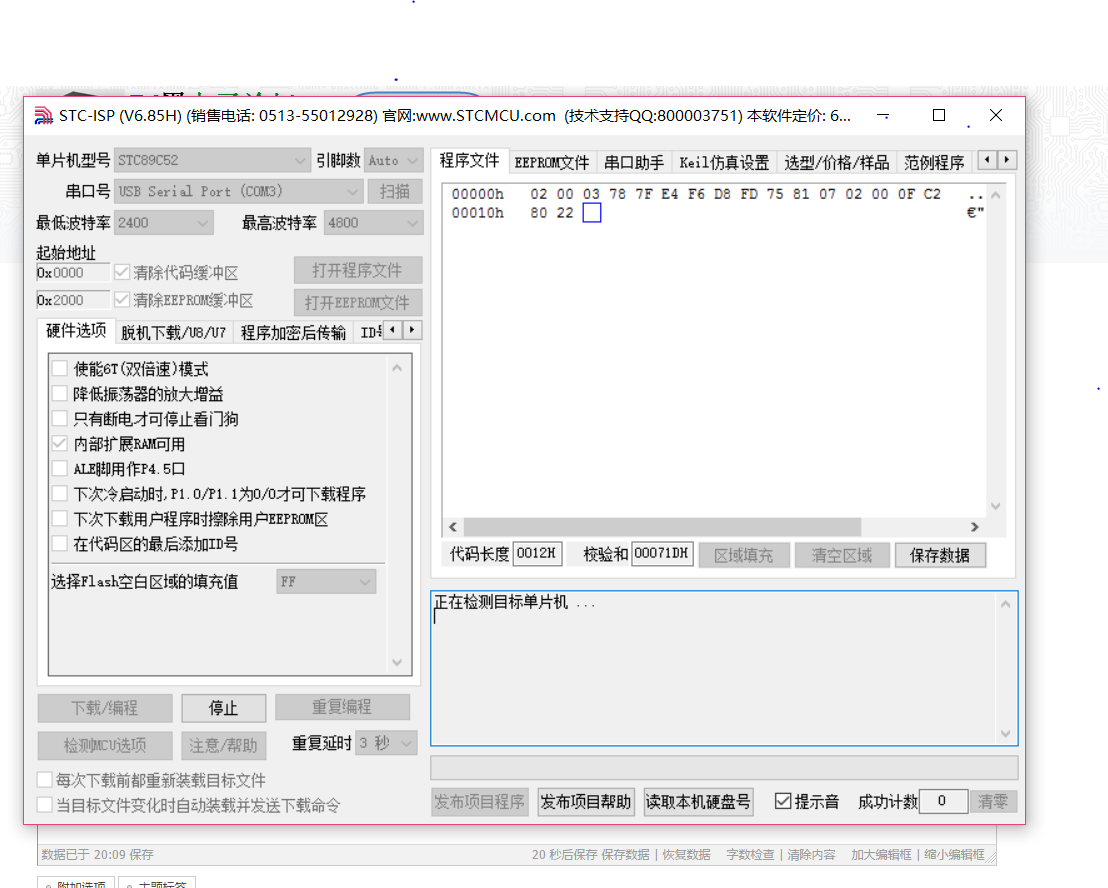This screenshot has width=1108, height=888.
Task: Click EEPROM address 0x2000 field
Action: tap(73, 300)
